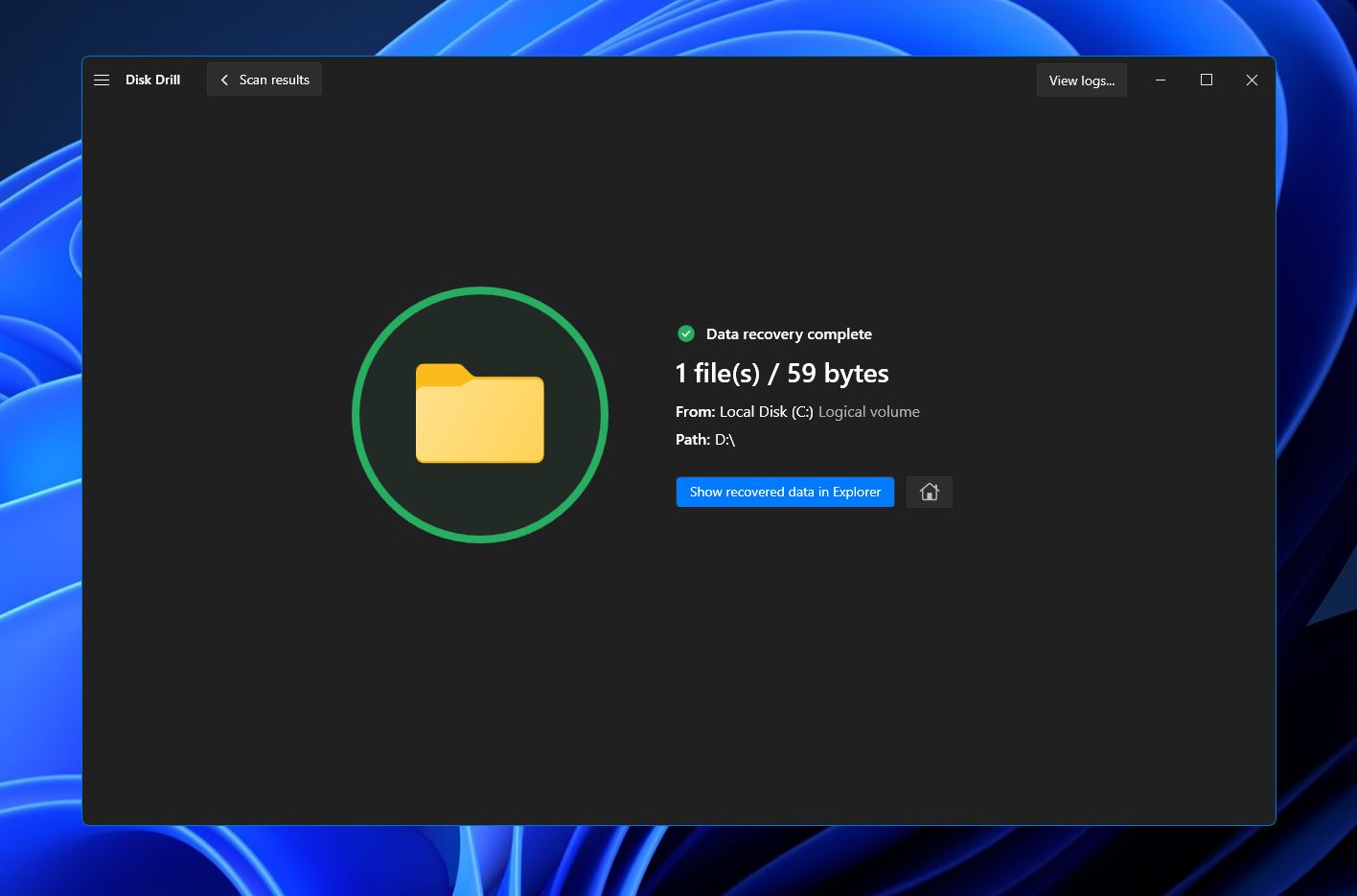Minimize the Disk Drill window
The width and height of the screenshot is (1357, 896).
1160,80
